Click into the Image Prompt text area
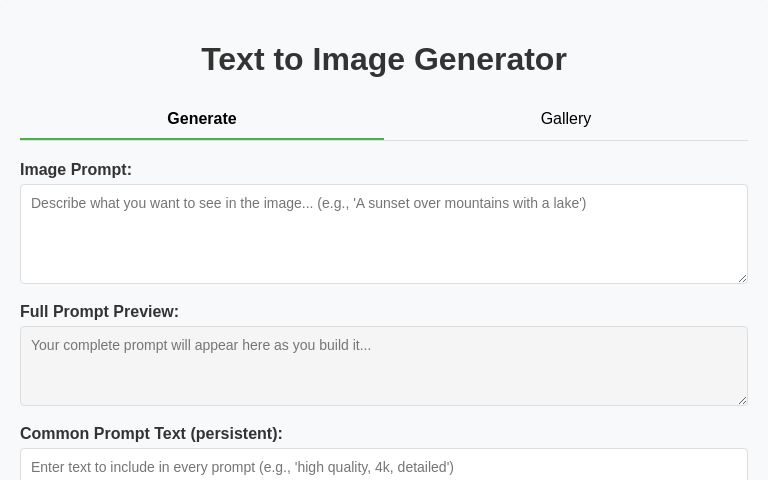Image resolution: width=768 pixels, height=480 pixels. tap(384, 234)
